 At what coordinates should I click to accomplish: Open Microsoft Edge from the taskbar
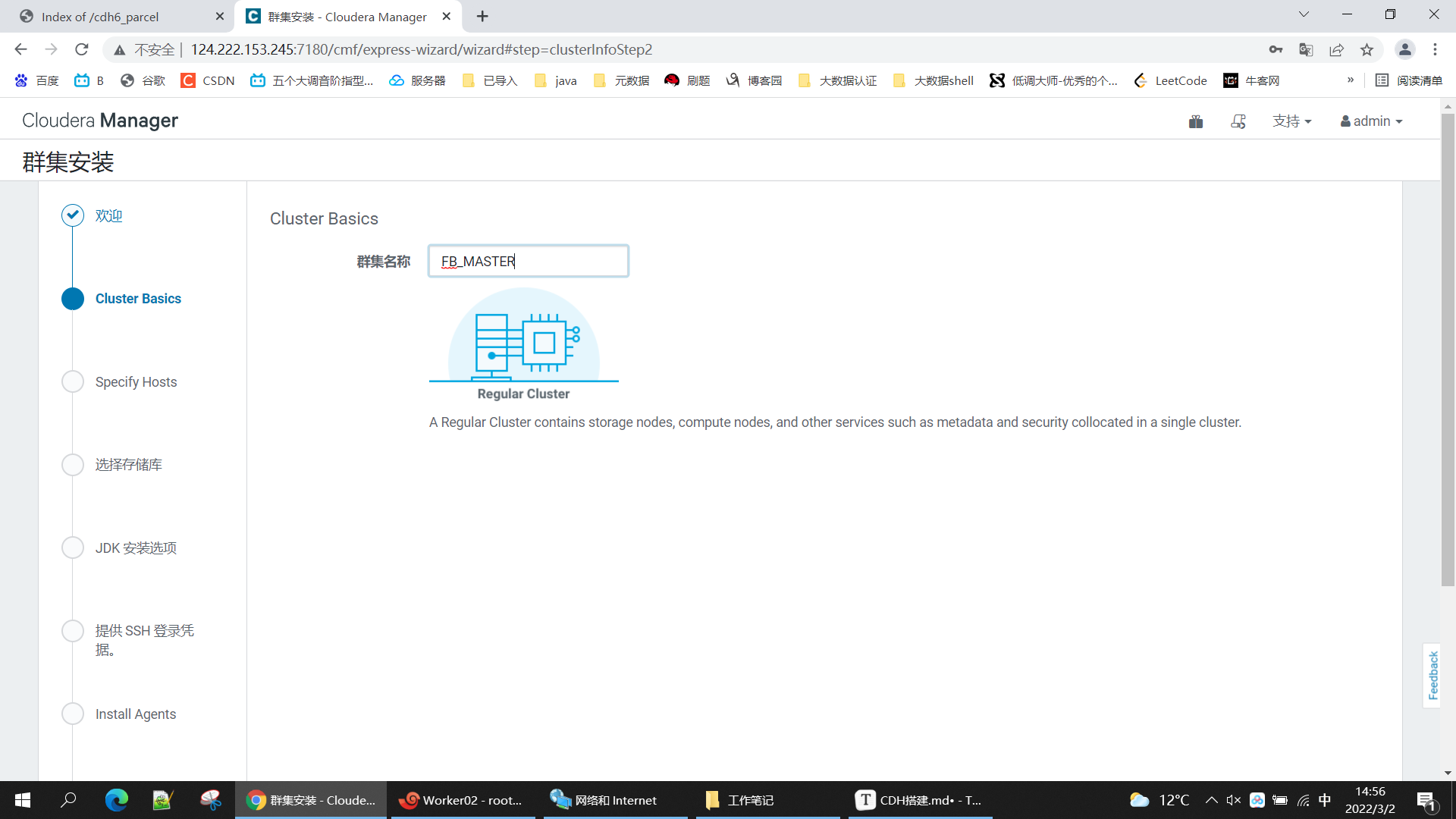pyautogui.click(x=116, y=800)
